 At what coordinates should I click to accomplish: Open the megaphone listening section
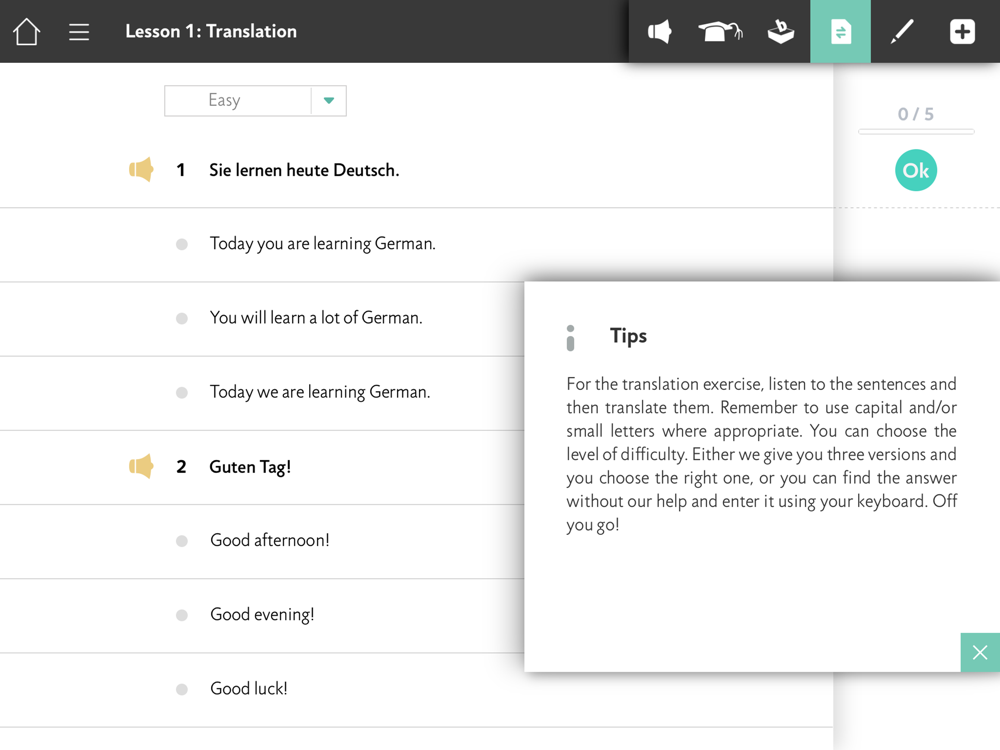coord(659,31)
